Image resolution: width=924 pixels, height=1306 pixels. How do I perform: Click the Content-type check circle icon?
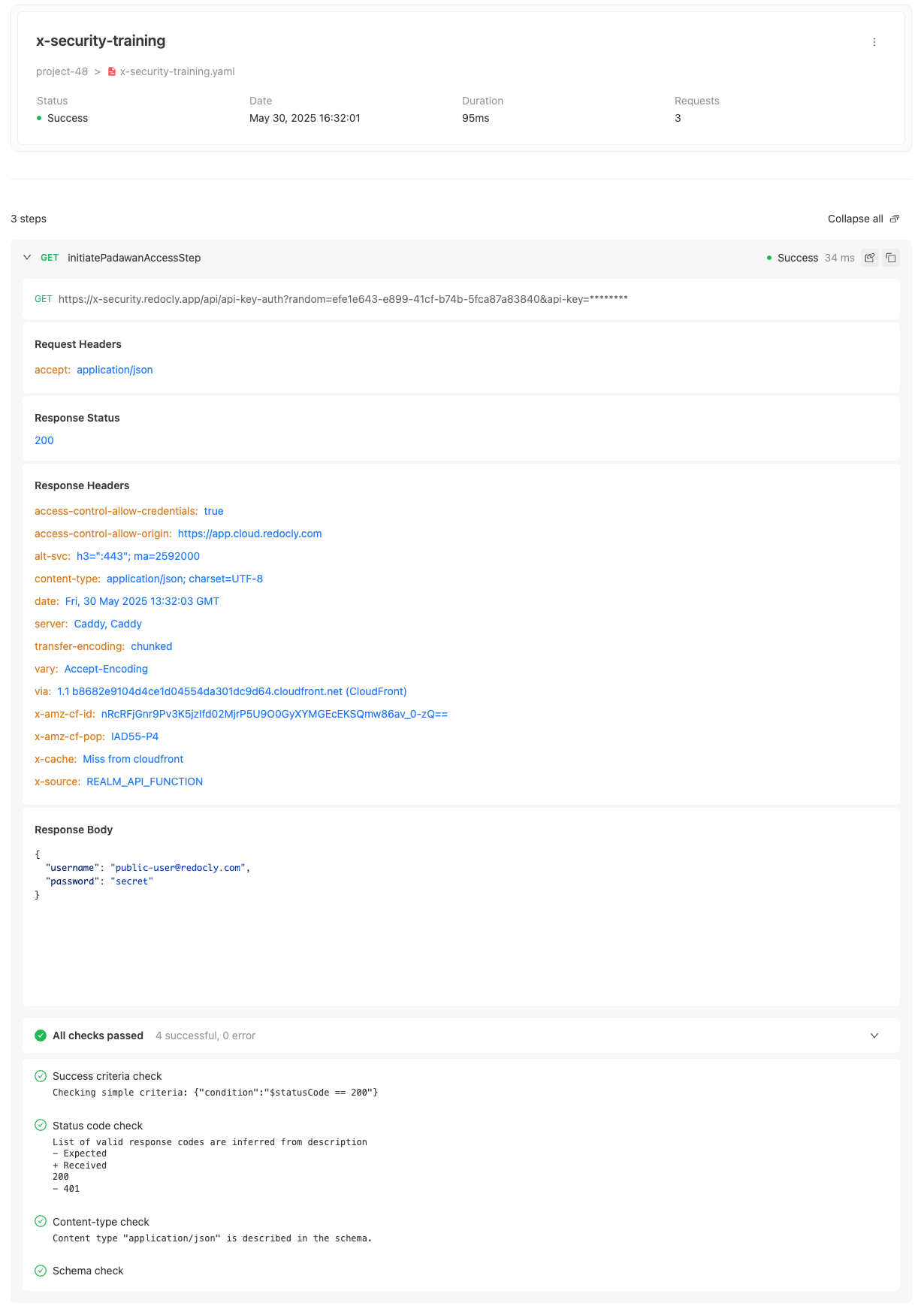pyautogui.click(x=41, y=1221)
